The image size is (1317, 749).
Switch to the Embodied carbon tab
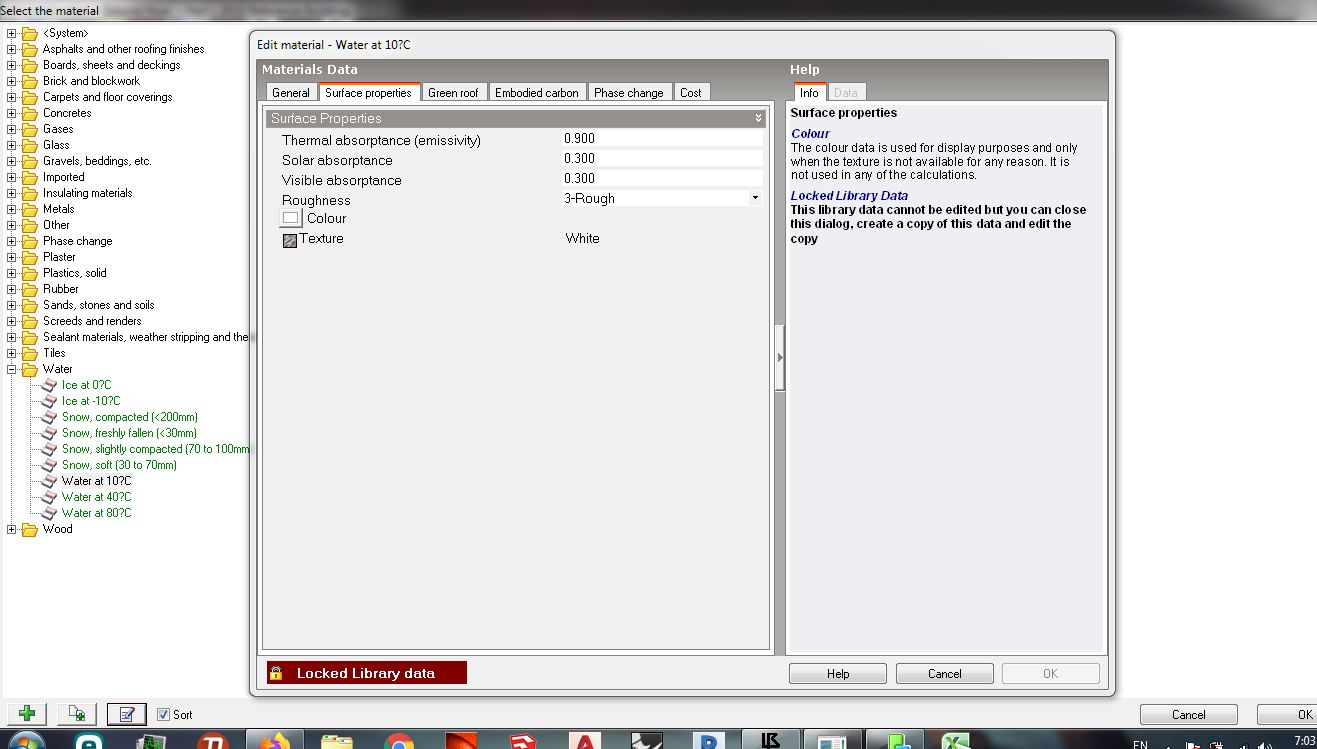pyautogui.click(x=536, y=92)
